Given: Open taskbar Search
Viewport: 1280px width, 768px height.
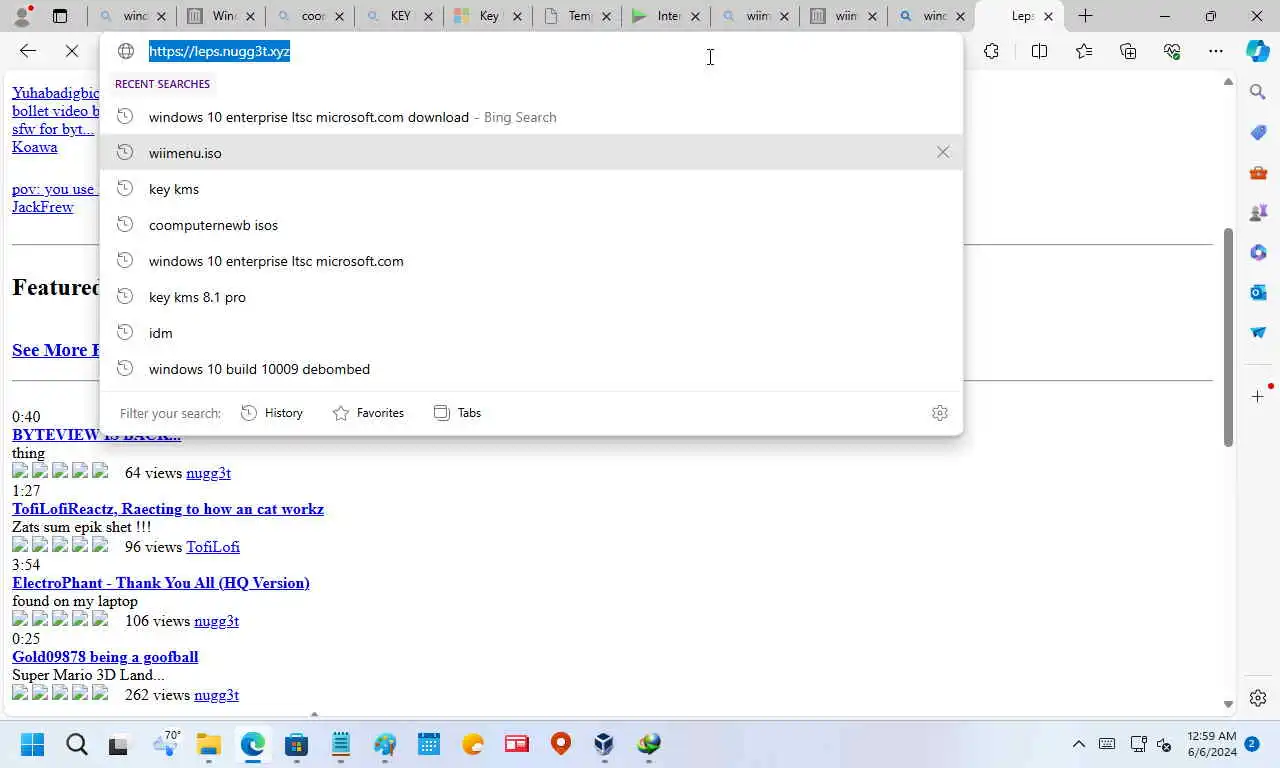Looking at the screenshot, I should 76,744.
